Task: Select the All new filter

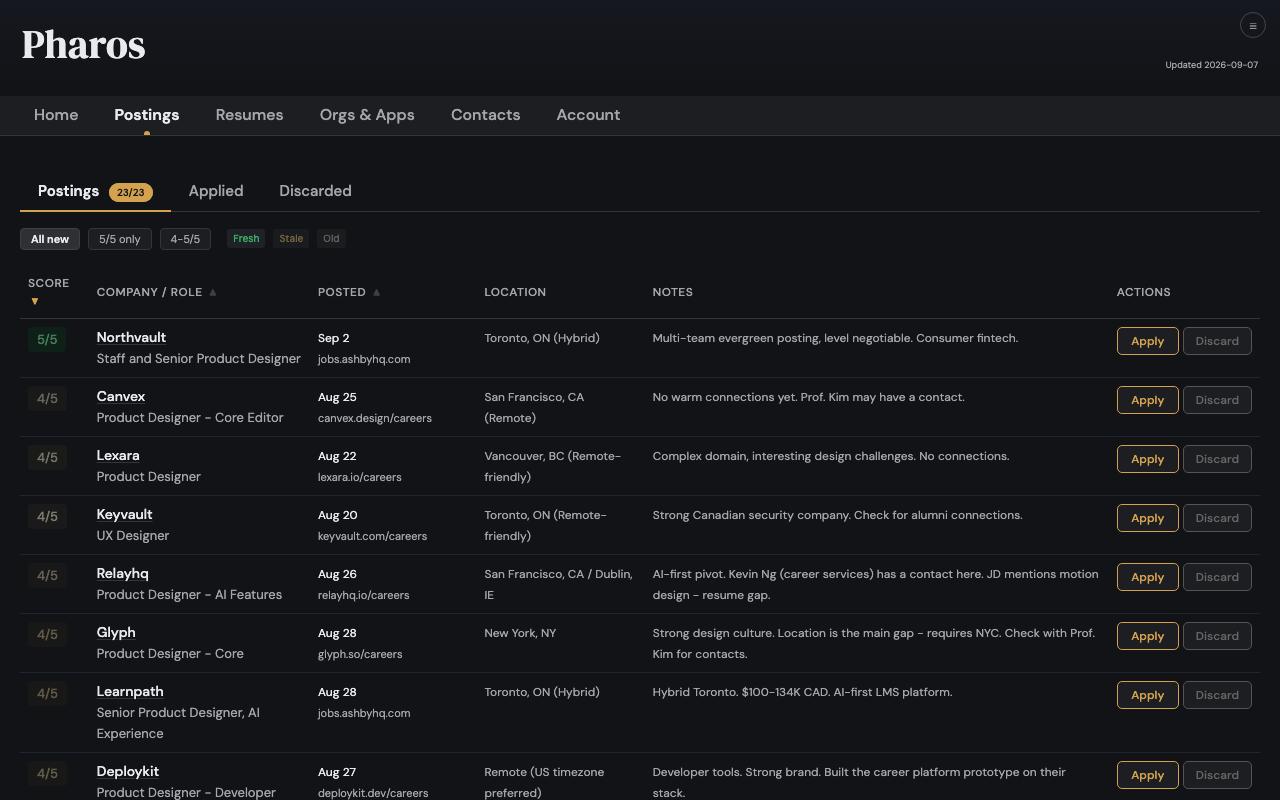Action: coord(50,239)
